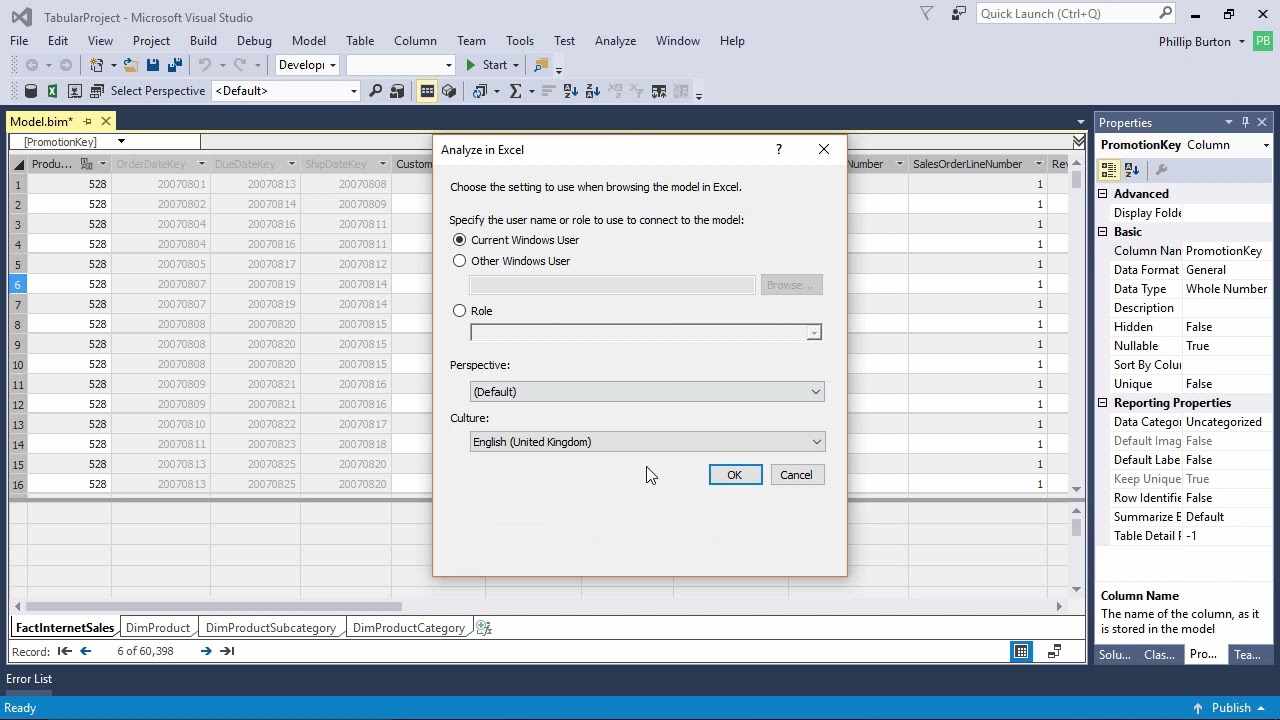The width and height of the screenshot is (1280, 720).
Task: Select the Role radio button
Action: [459, 311]
